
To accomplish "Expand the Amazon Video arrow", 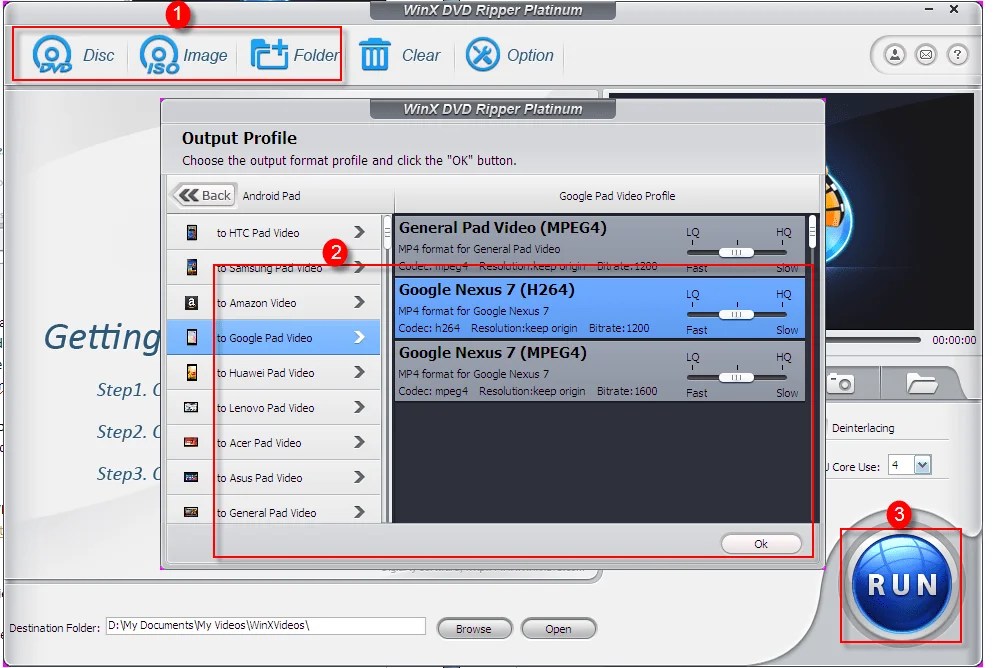I will coord(360,302).
